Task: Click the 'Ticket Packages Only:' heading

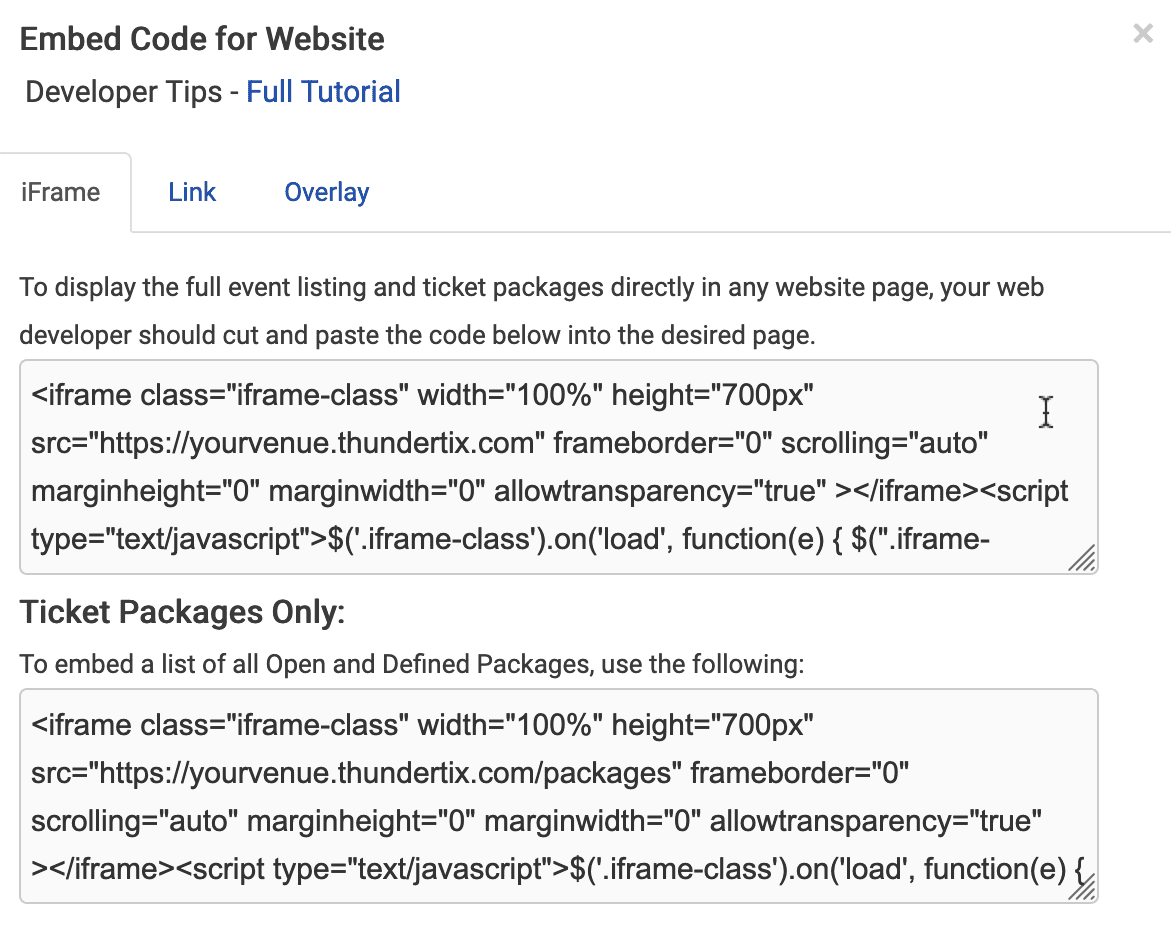Action: [x=182, y=612]
